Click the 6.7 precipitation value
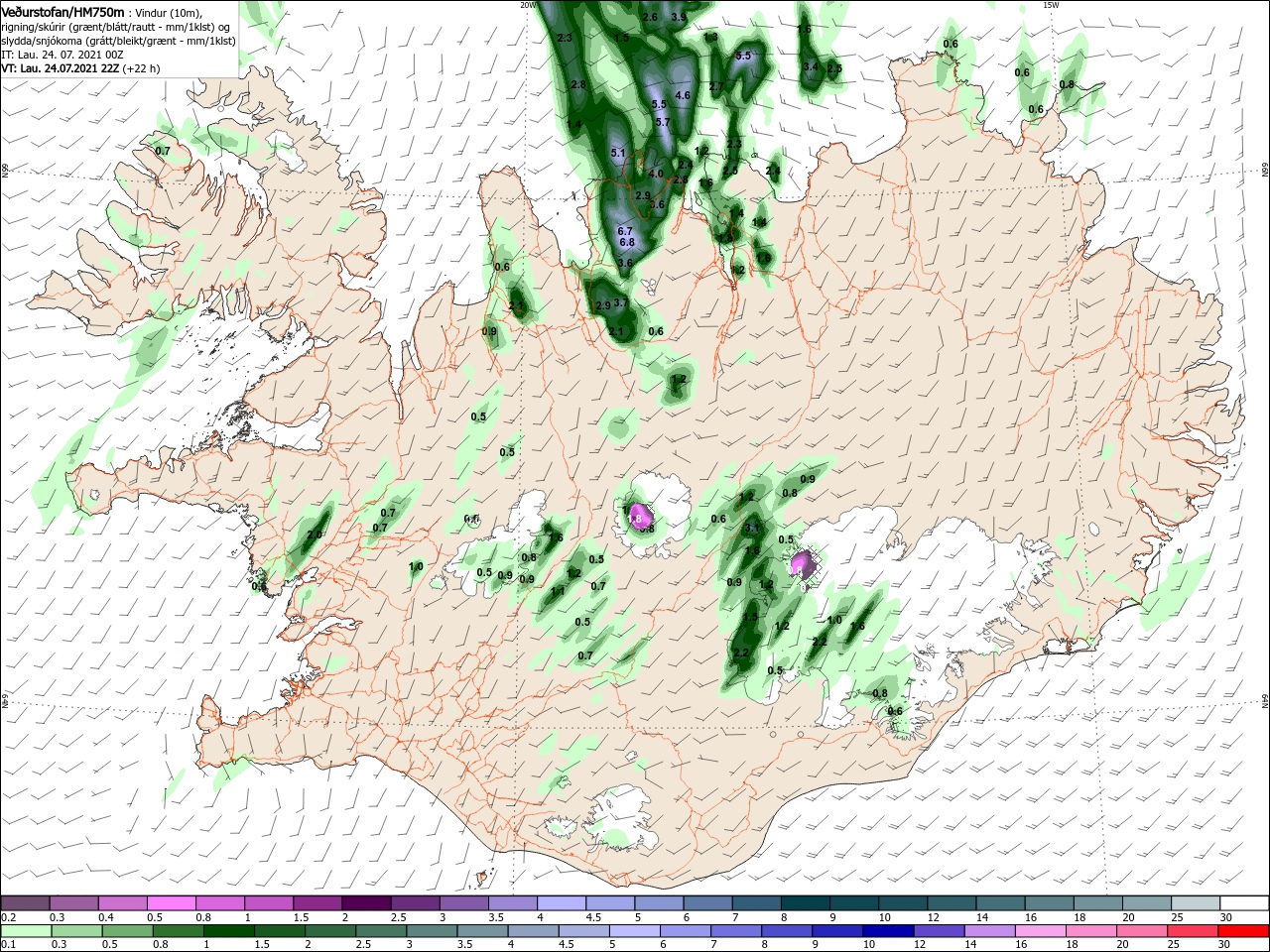Viewport: 1270px width, 952px height. pyautogui.click(x=625, y=230)
